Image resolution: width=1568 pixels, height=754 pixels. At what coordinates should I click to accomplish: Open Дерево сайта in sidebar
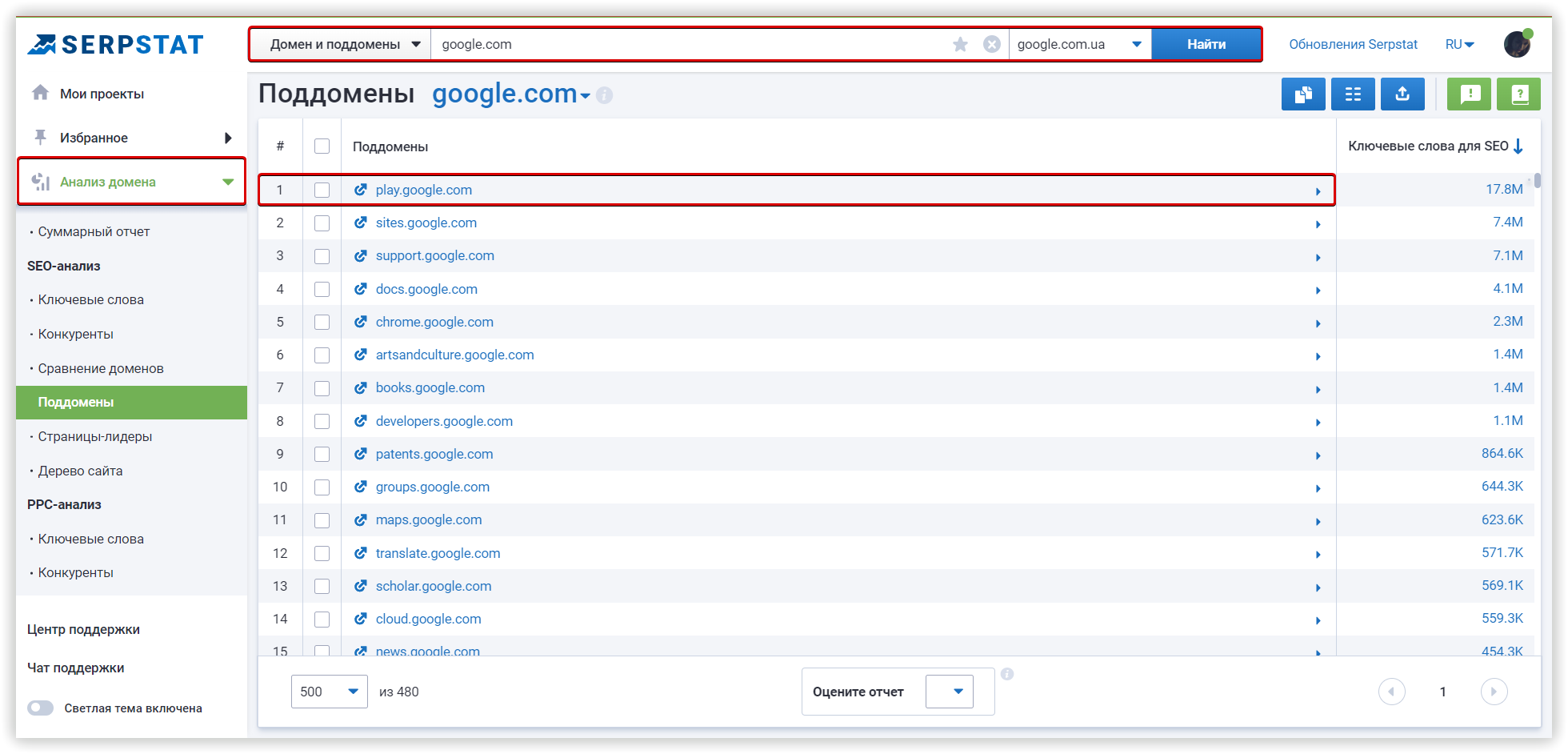tap(80, 471)
